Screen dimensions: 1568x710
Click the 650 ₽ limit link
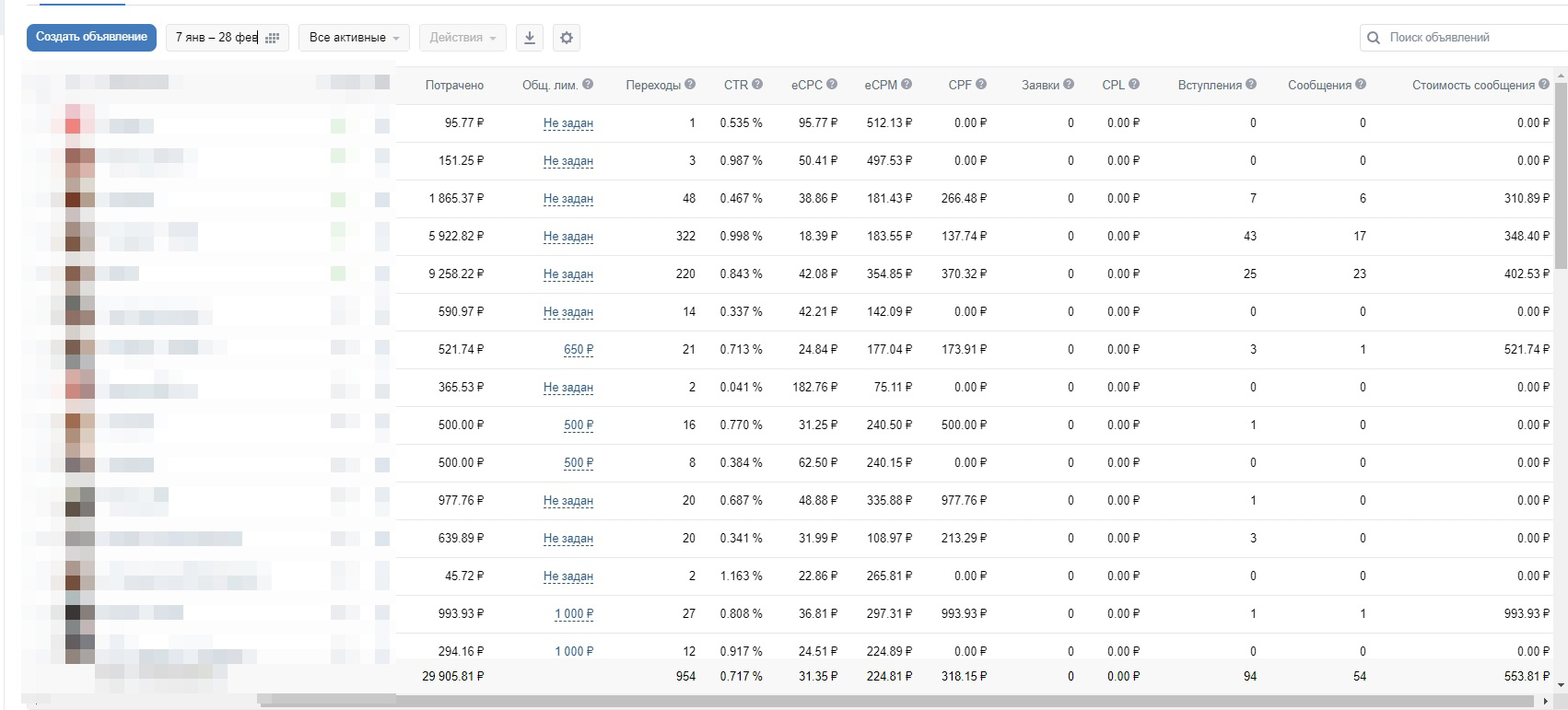tap(579, 349)
